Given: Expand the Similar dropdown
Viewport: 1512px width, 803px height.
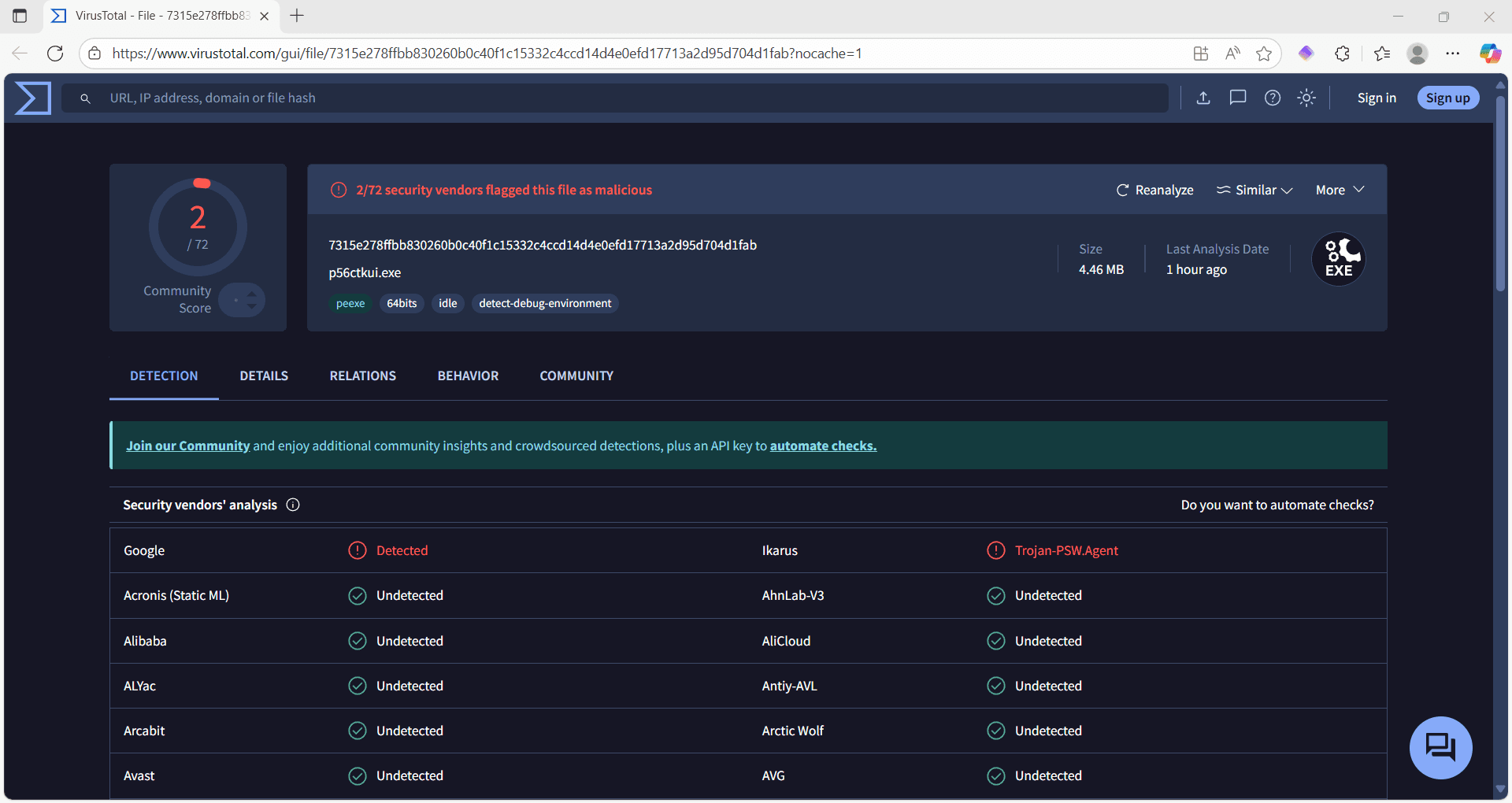Looking at the screenshot, I should (1254, 190).
